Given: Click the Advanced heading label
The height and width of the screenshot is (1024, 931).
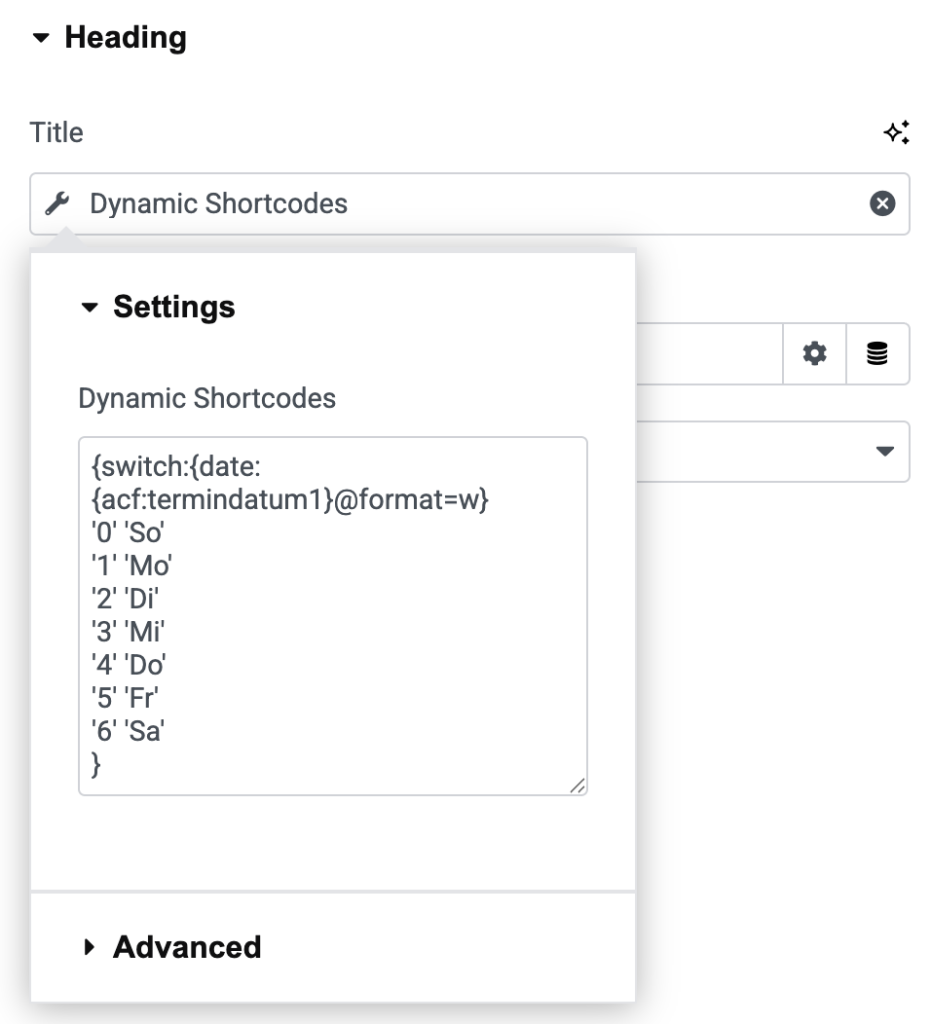Looking at the screenshot, I should click(187, 947).
